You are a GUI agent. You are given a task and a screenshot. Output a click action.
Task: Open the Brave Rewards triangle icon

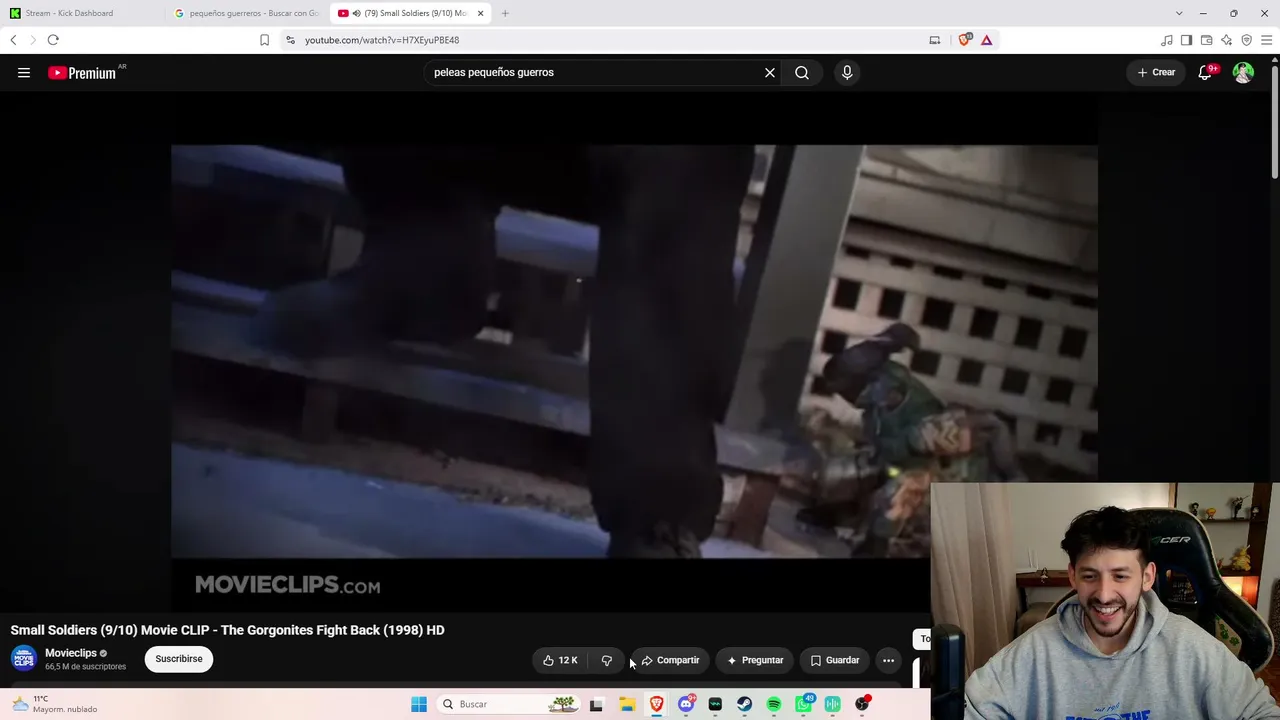tap(987, 40)
